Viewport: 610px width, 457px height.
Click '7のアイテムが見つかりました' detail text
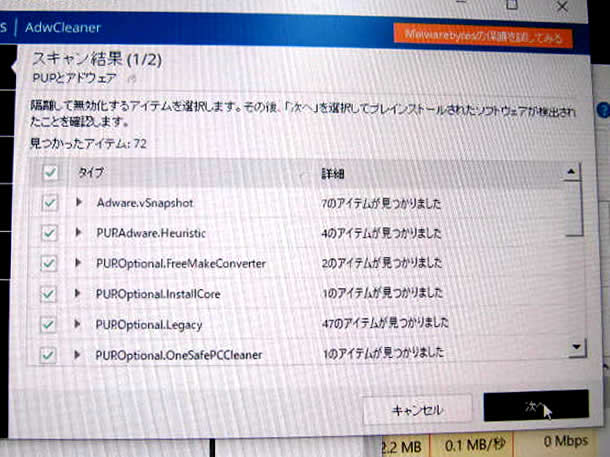tap(381, 203)
